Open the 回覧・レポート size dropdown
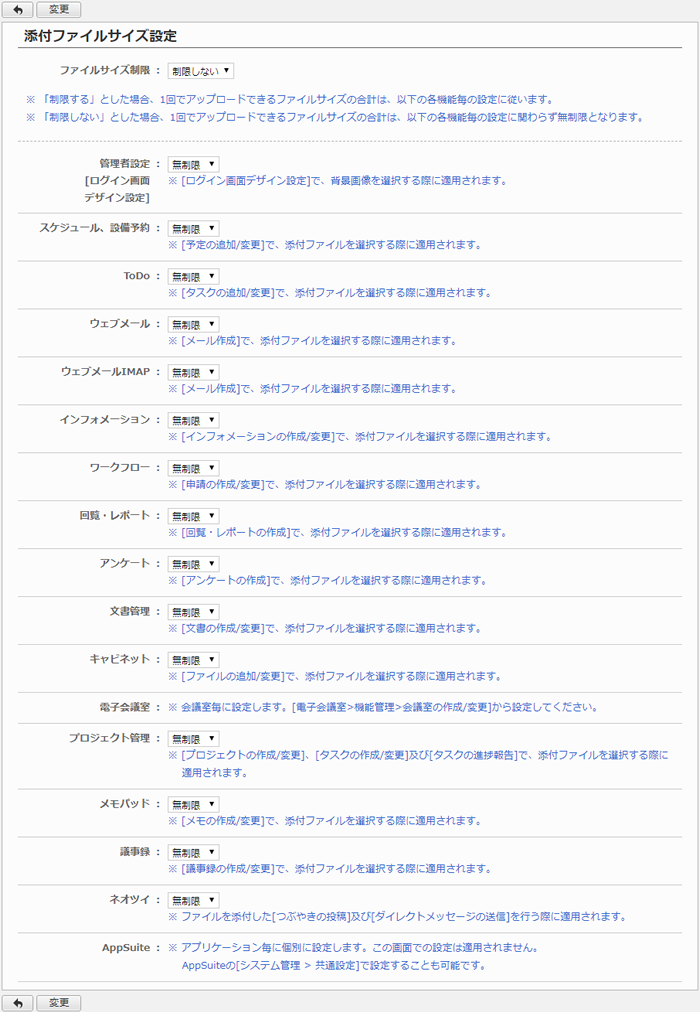The height and width of the screenshot is (1012, 700). [193, 517]
